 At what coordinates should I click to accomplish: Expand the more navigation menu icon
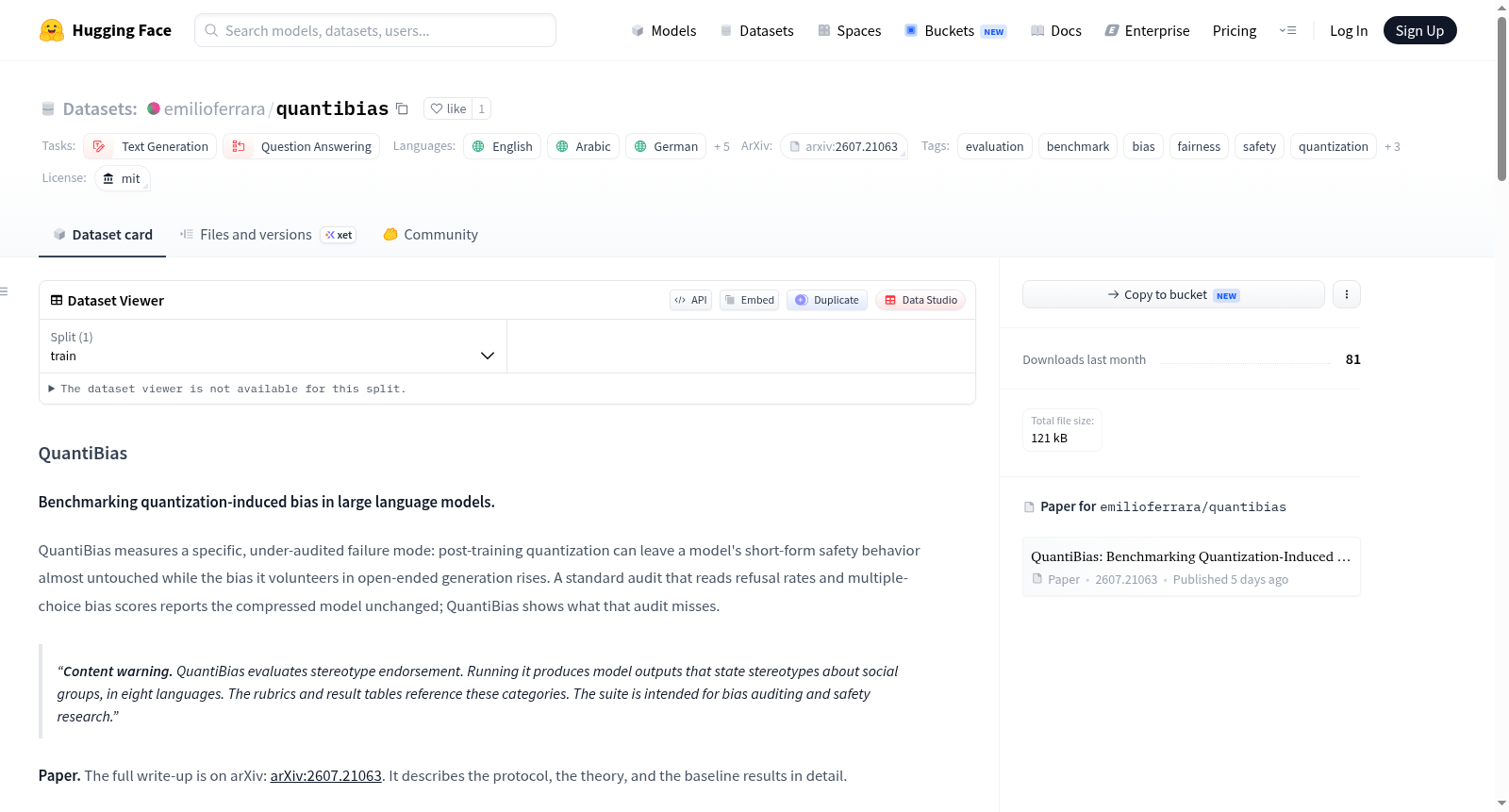pos(1287,30)
